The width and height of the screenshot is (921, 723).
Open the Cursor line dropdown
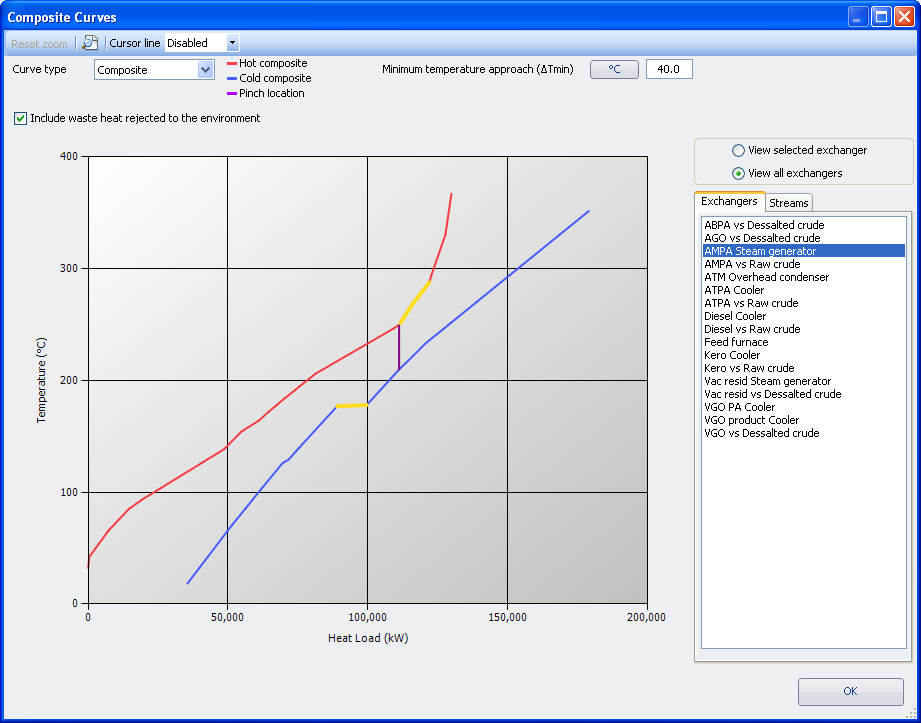point(233,43)
